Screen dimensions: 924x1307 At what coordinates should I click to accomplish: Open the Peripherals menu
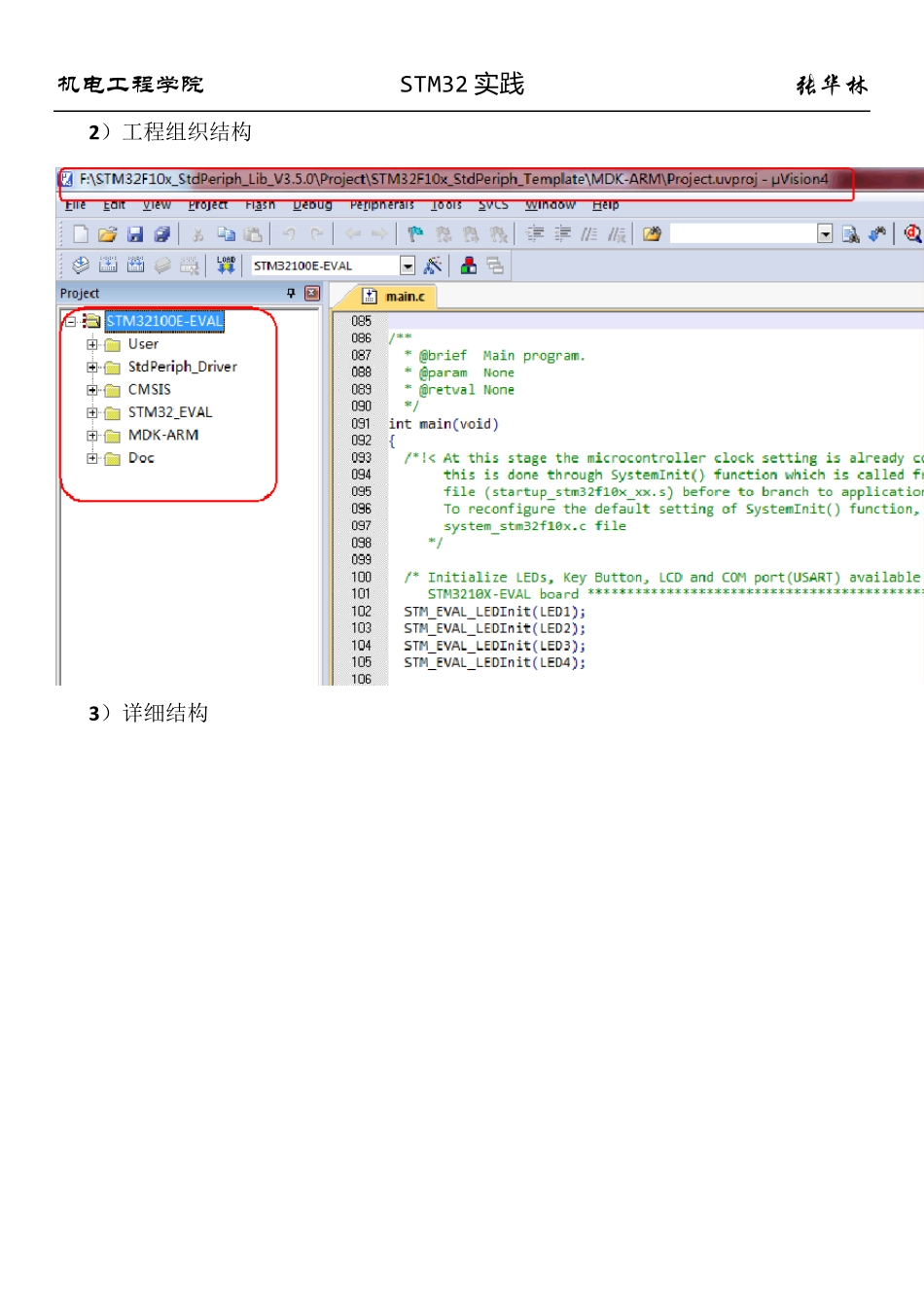tap(381, 205)
